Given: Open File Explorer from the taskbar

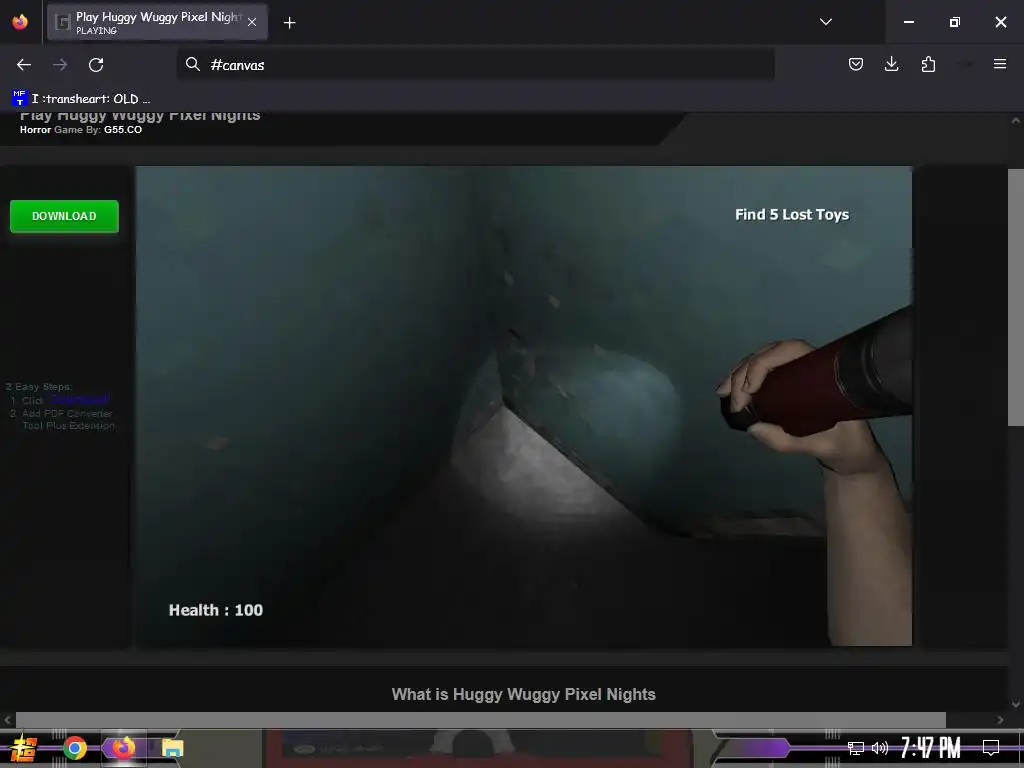Looking at the screenshot, I should (172, 748).
